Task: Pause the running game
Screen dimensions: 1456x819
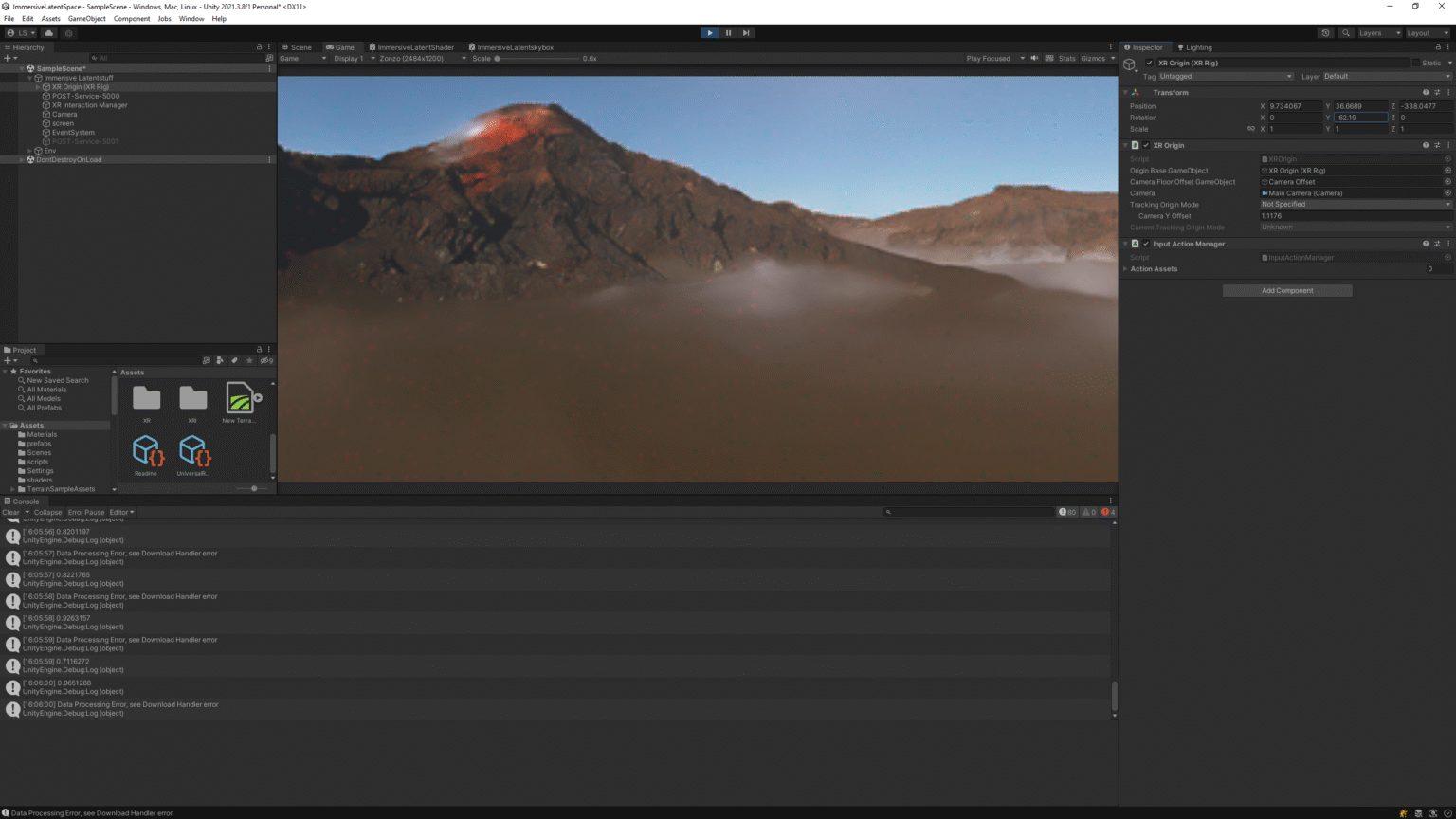Action: click(x=728, y=33)
